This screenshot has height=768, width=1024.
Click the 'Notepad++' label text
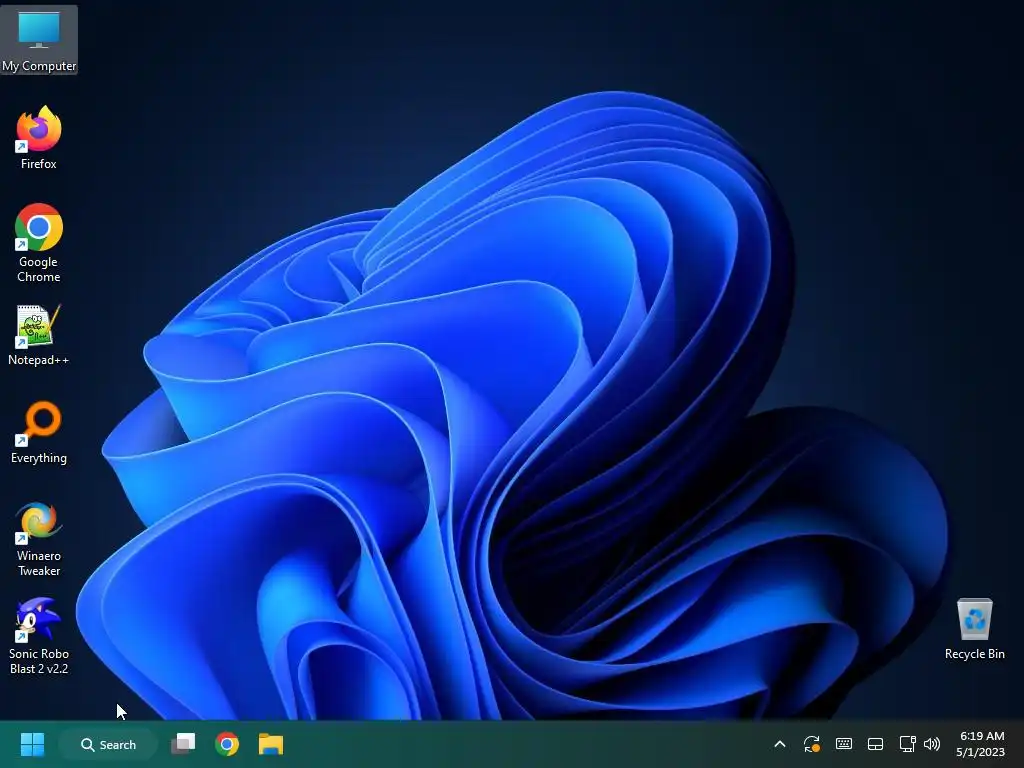pos(39,360)
